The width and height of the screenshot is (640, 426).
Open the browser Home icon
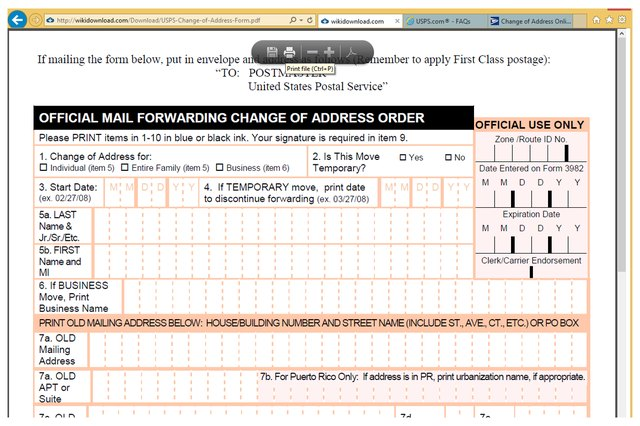point(597,19)
